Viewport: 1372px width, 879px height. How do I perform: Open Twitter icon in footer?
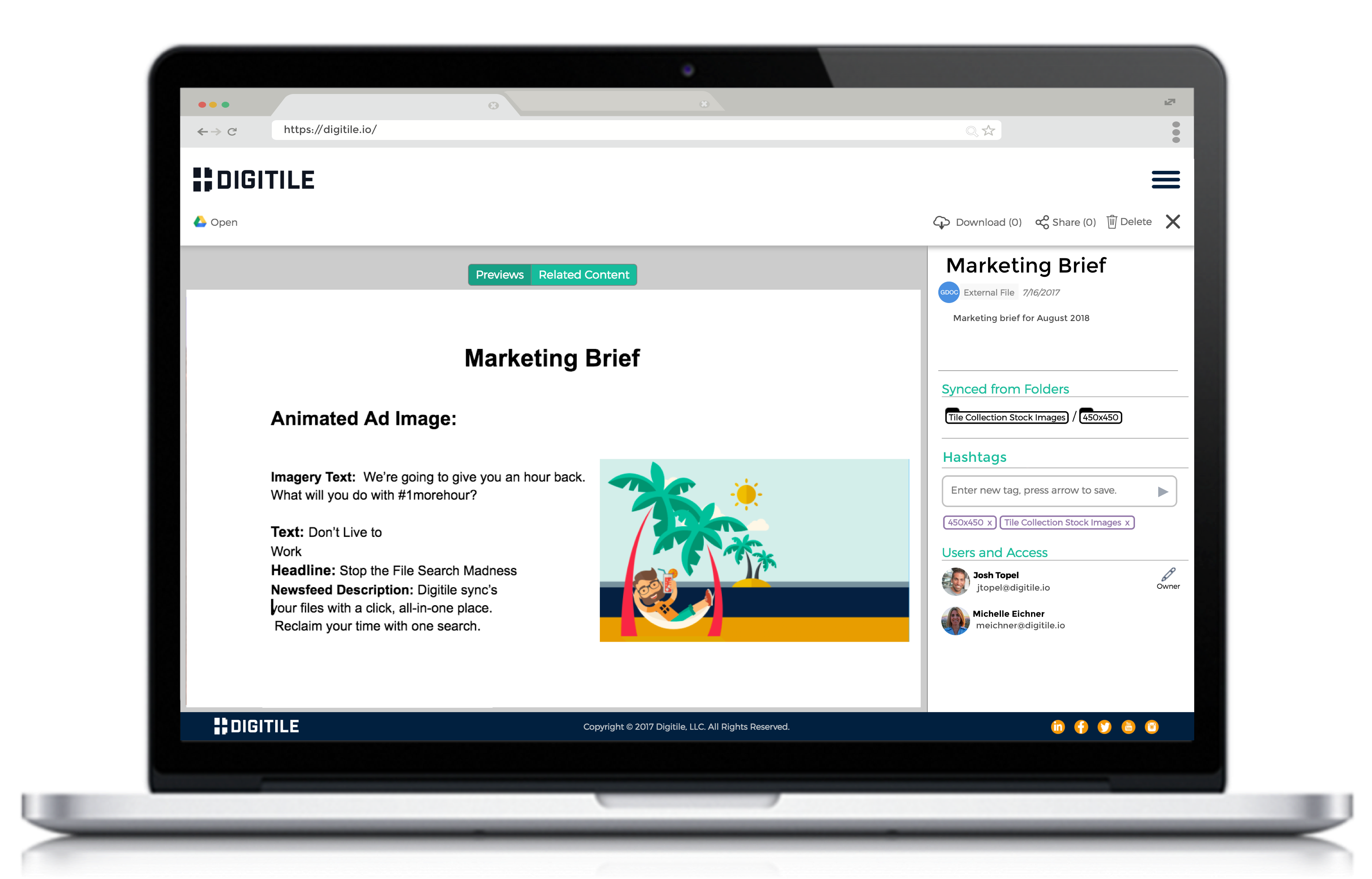tap(1104, 727)
